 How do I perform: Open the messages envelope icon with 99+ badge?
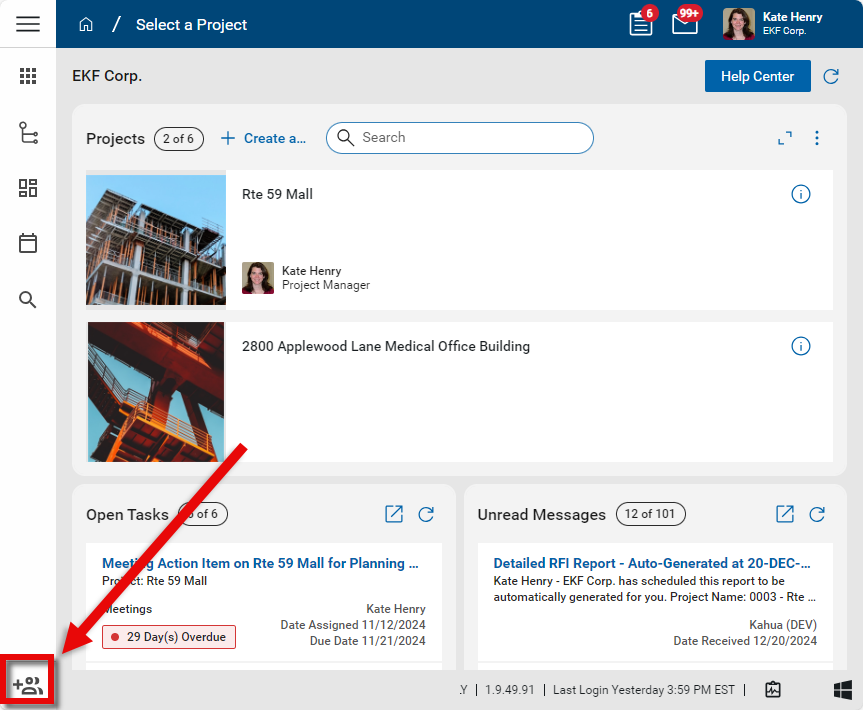(685, 24)
